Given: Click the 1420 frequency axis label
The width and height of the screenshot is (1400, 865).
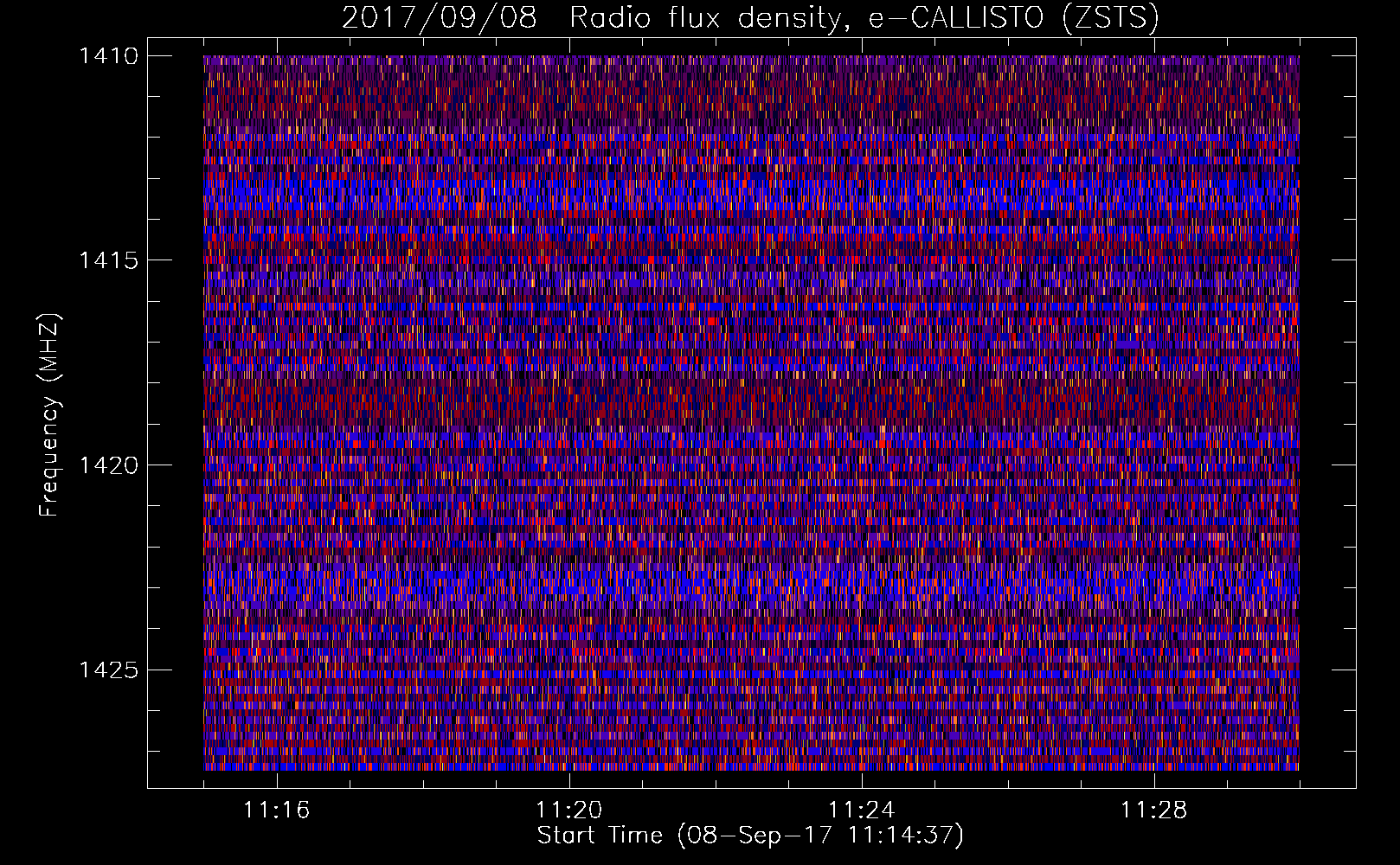Looking at the screenshot, I should (108, 465).
